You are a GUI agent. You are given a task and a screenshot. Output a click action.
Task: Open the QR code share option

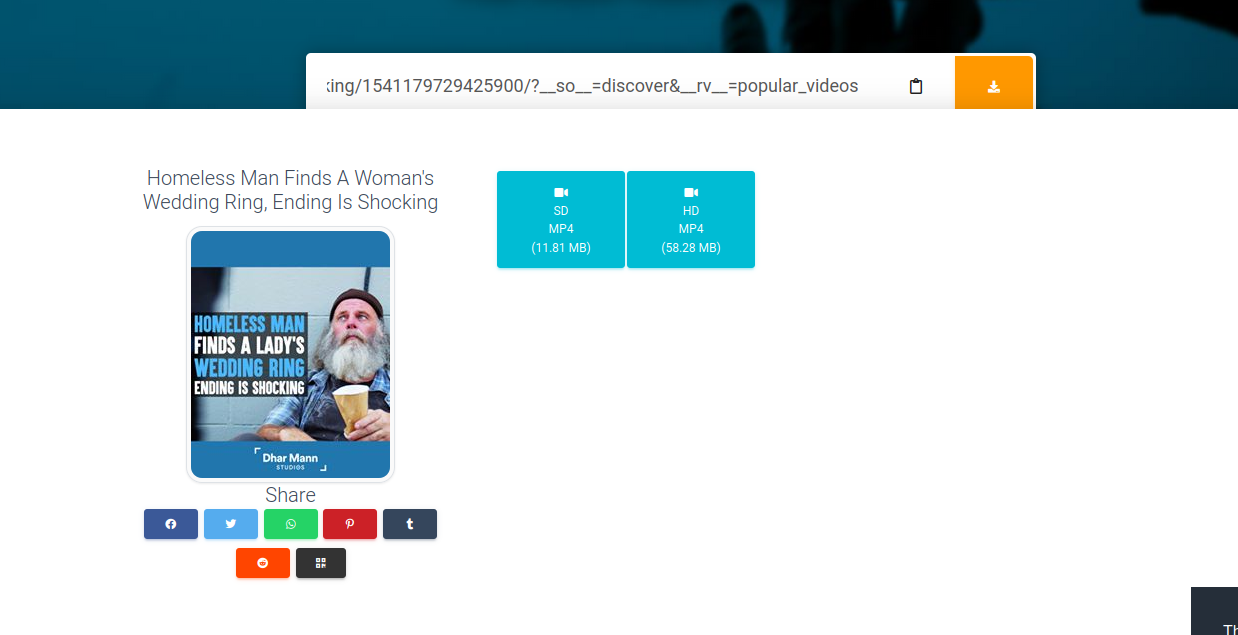coord(321,563)
